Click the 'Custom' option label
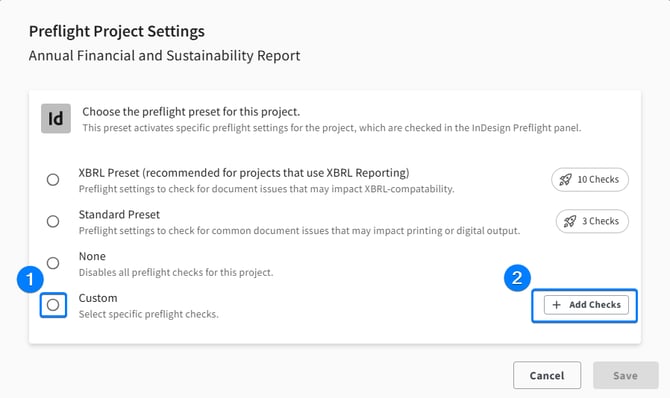This screenshot has width=670, height=398. click(98, 298)
